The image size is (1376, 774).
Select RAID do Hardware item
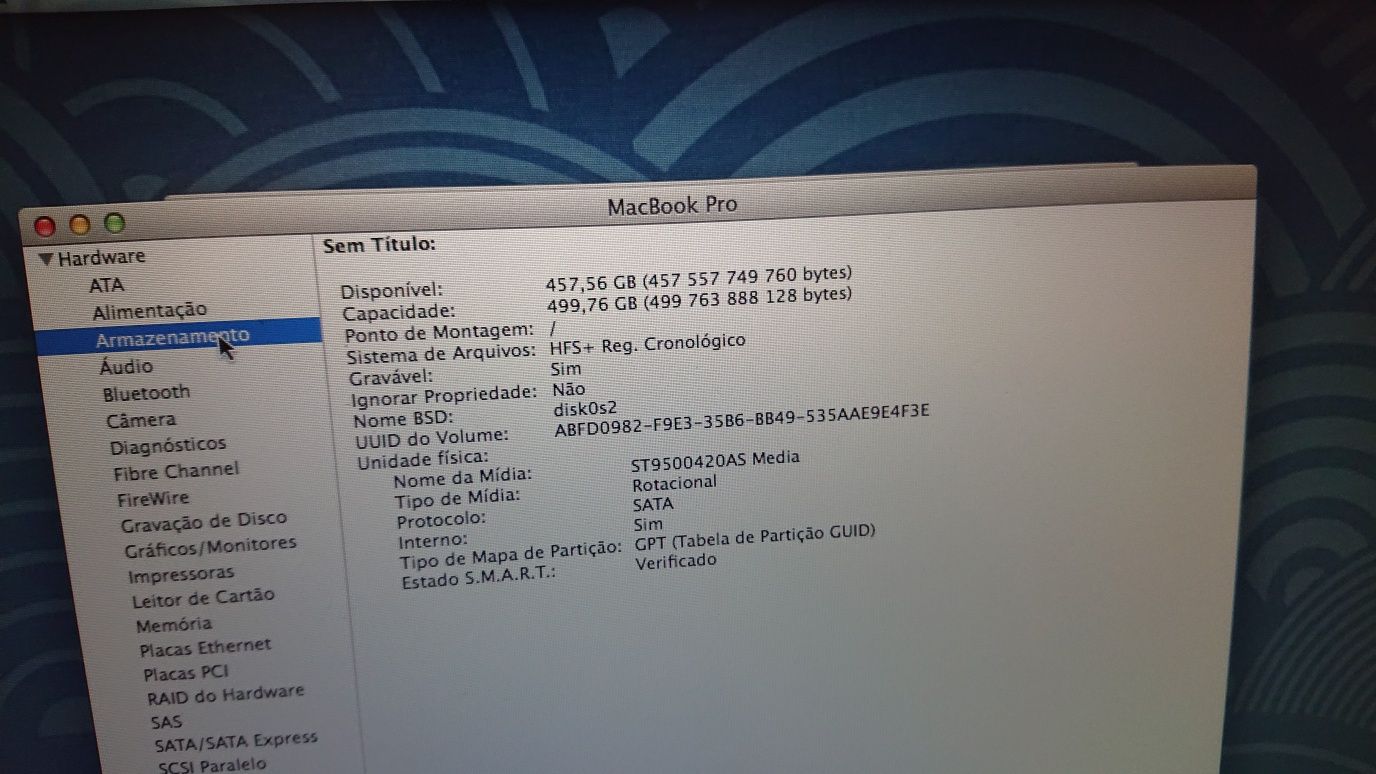[225, 694]
